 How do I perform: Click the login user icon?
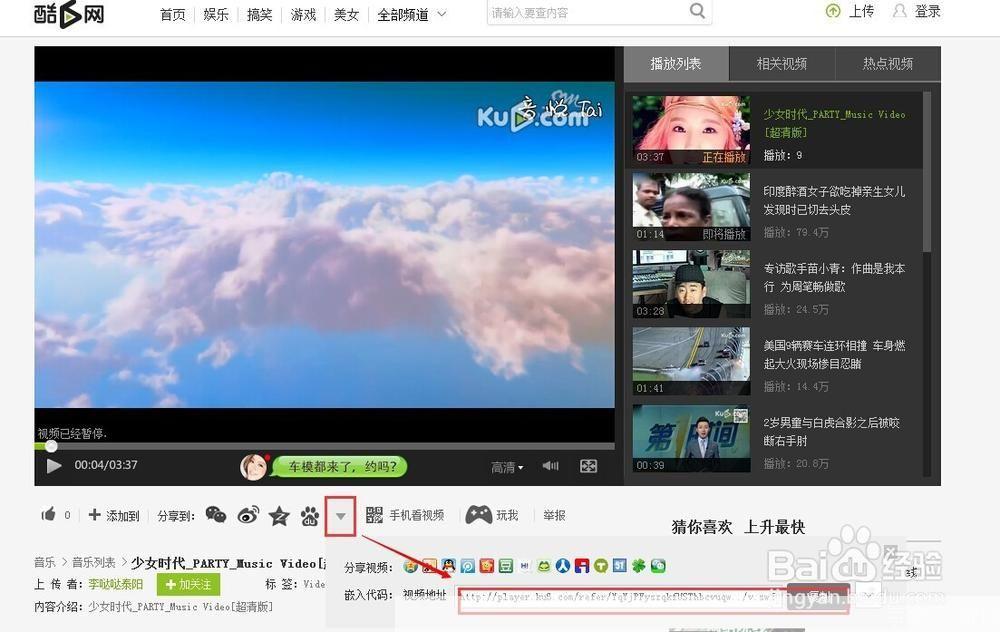pos(899,11)
